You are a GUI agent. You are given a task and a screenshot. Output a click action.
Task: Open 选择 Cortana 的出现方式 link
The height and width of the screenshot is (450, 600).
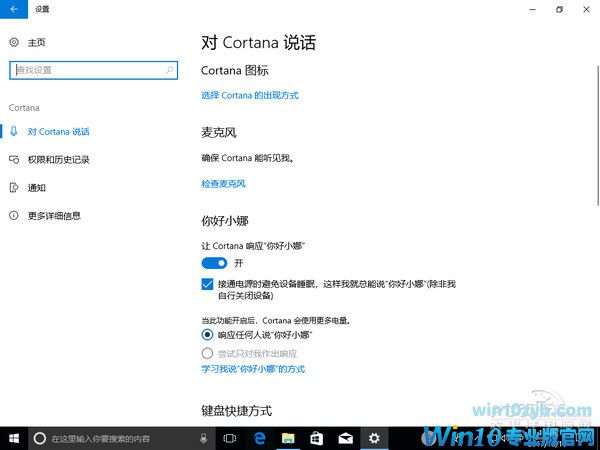[250, 95]
